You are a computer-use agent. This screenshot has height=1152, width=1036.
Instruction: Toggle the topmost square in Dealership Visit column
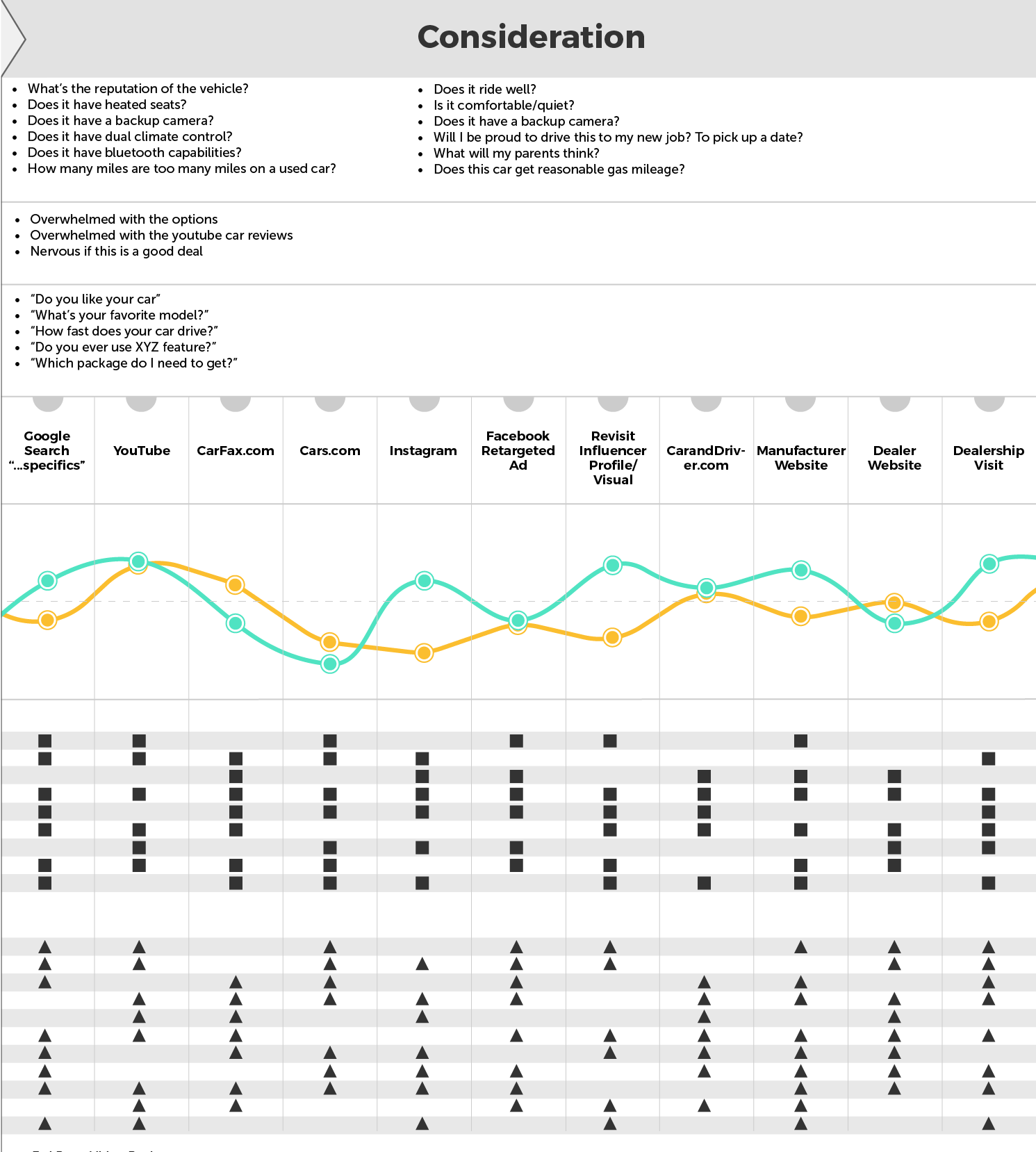click(x=988, y=759)
